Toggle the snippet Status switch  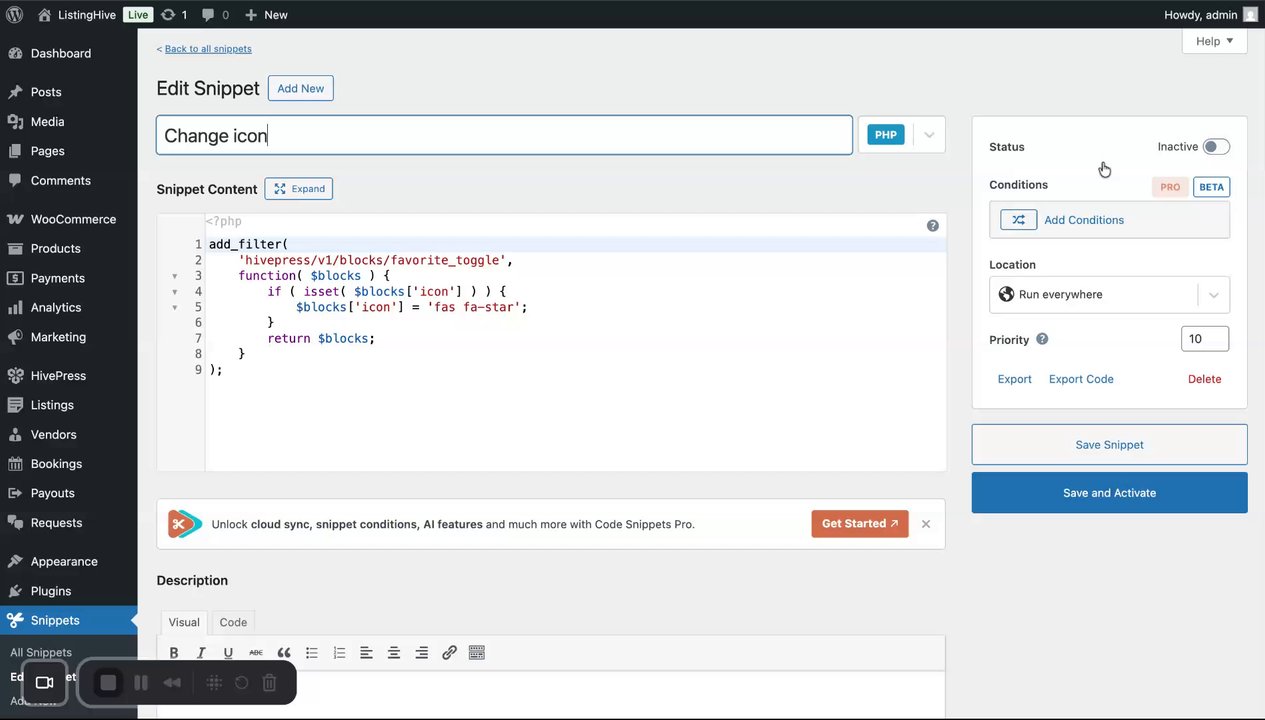(x=1216, y=147)
